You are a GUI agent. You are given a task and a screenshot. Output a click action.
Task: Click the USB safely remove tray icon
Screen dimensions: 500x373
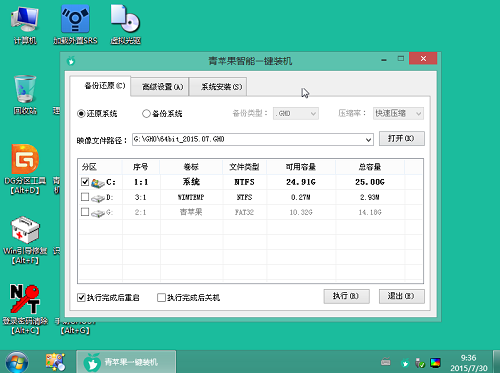[x=420, y=363]
